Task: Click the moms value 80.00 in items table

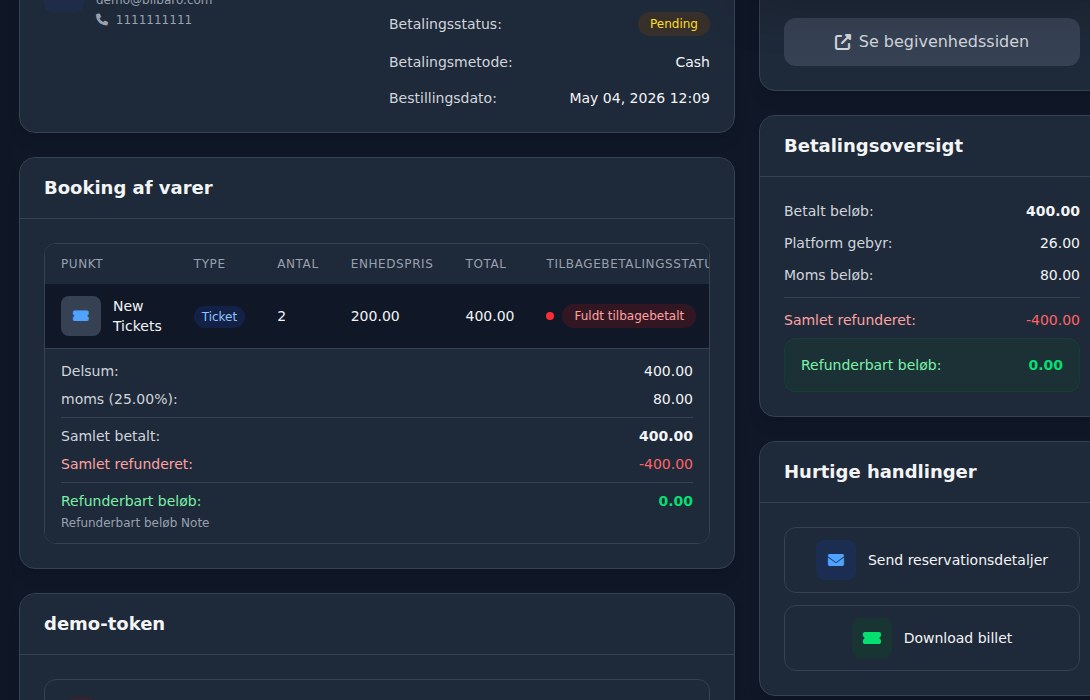Action: (x=672, y=399)
